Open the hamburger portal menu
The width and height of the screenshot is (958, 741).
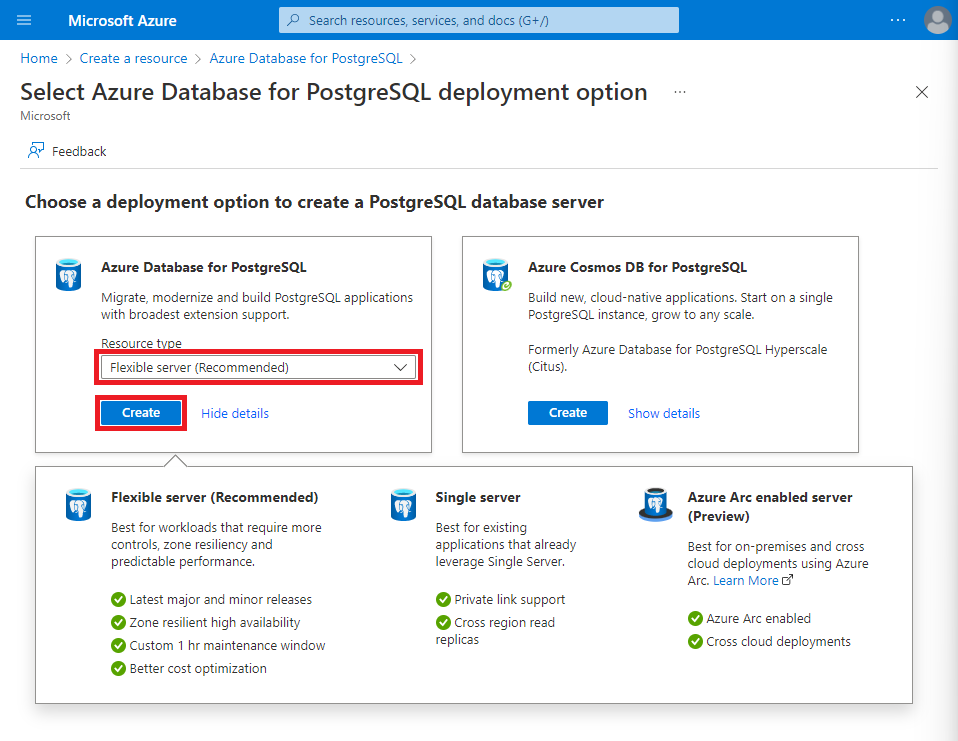point(24,20)
